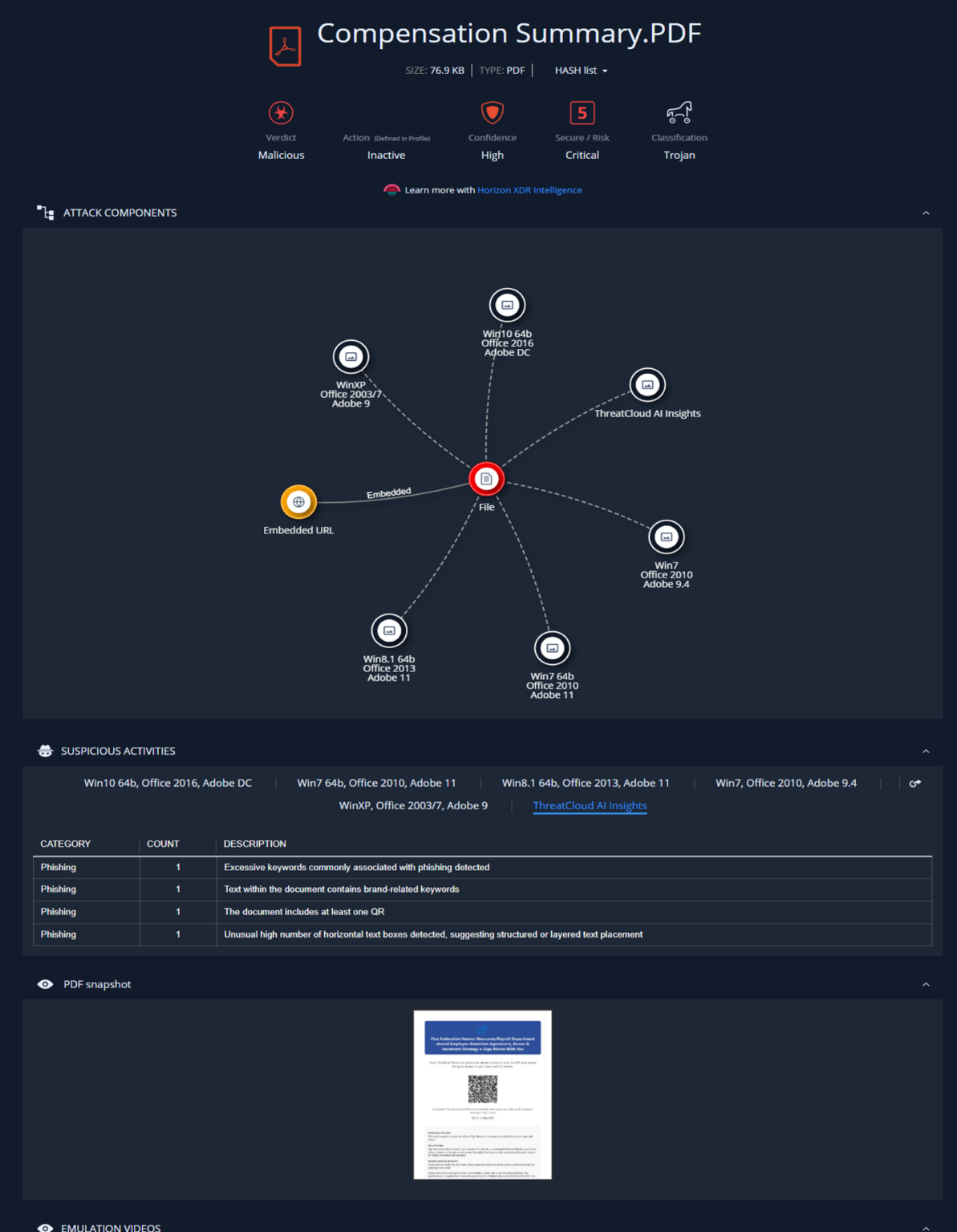This screenshot has width=957, height=1232.
Task: Open the PDF snapshot thumbnail
Action: [x=483, y=1095]
